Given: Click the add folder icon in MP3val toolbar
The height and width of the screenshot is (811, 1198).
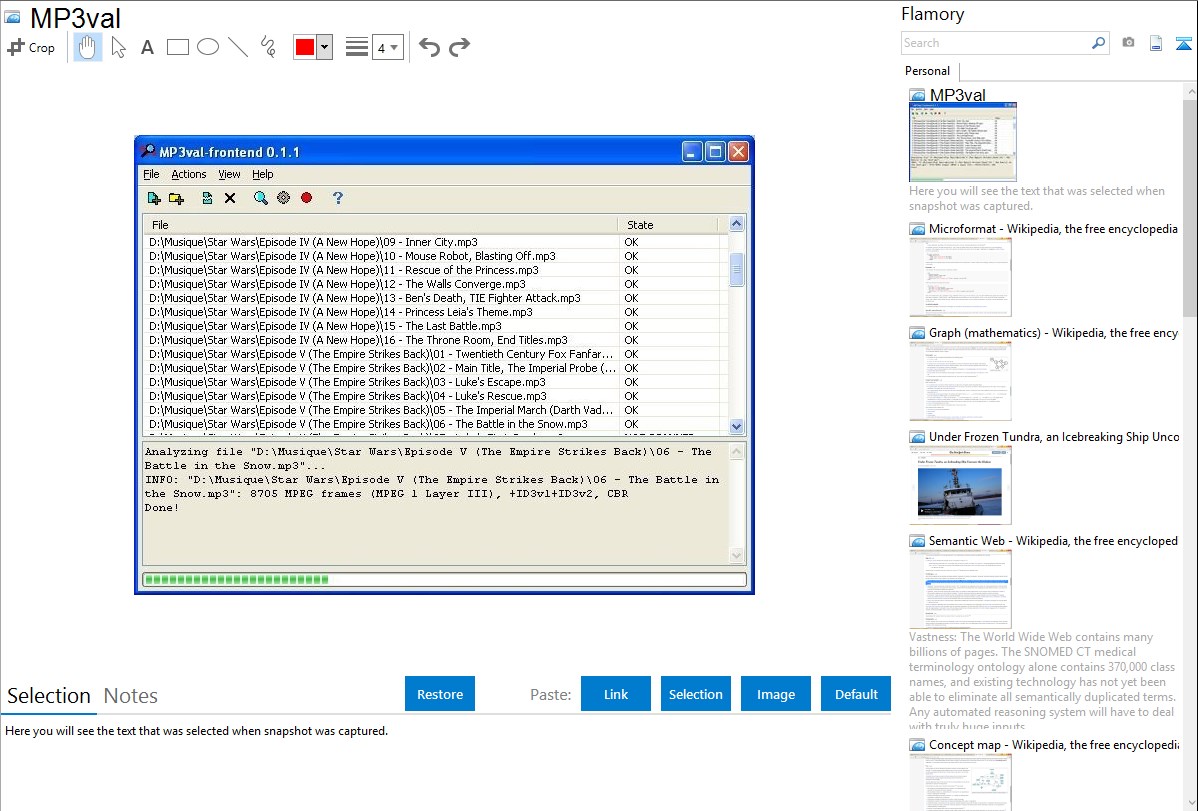Looking at the screenshot, I should tap(176, 199).
